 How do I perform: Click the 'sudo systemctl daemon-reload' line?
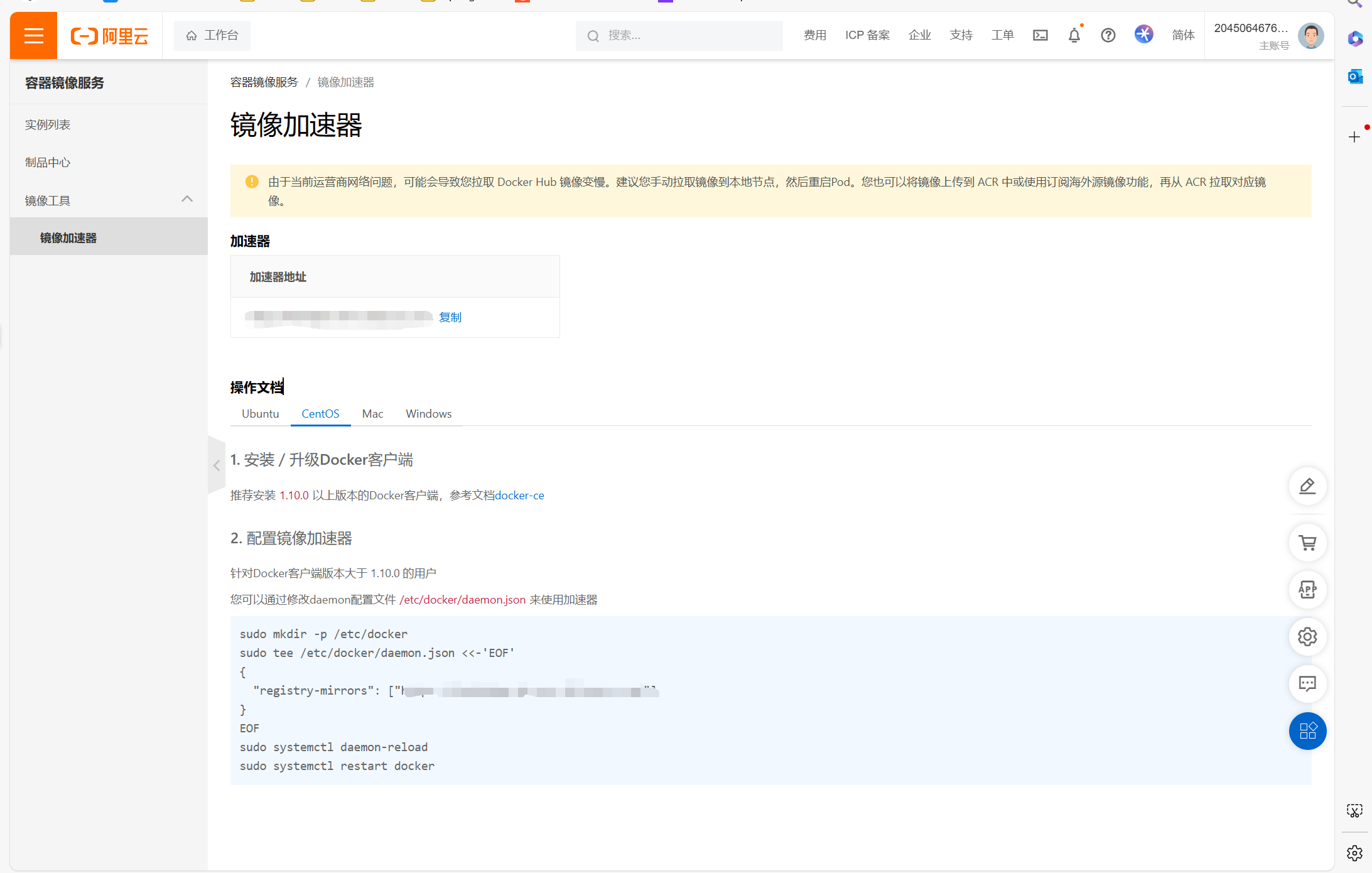tap(333, 747)
